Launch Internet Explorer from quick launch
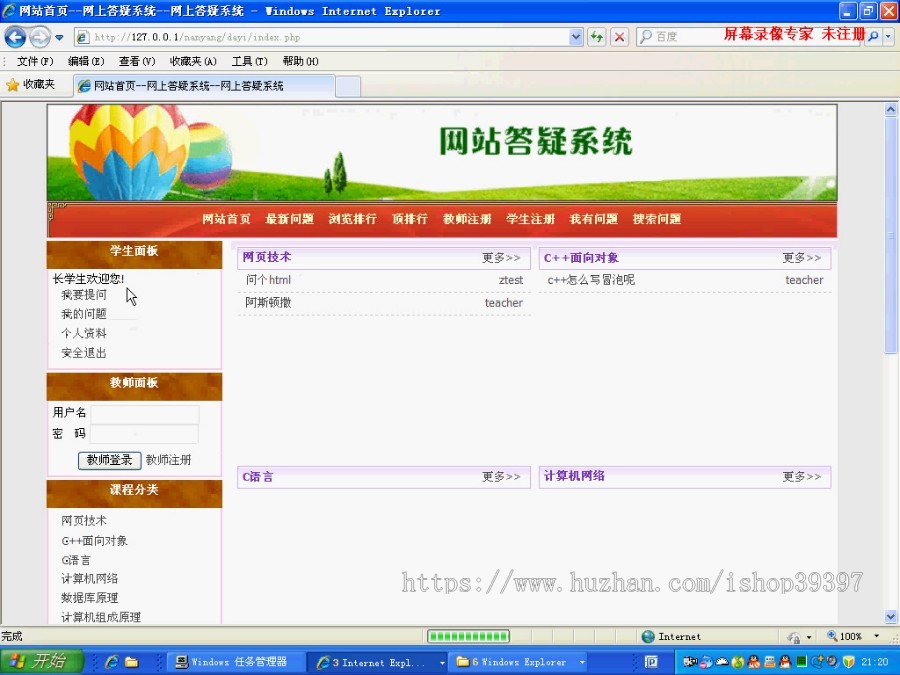 pyautogui.click(x=111, y=662)
